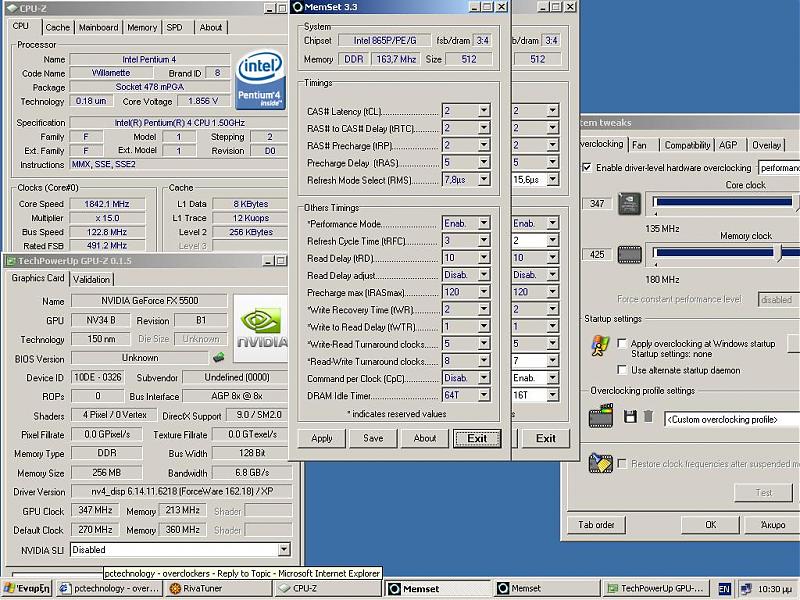800x600 pixels.
Task: Switch to pctechnology Internet Explorer taskbar item
Action: (109, 588)
